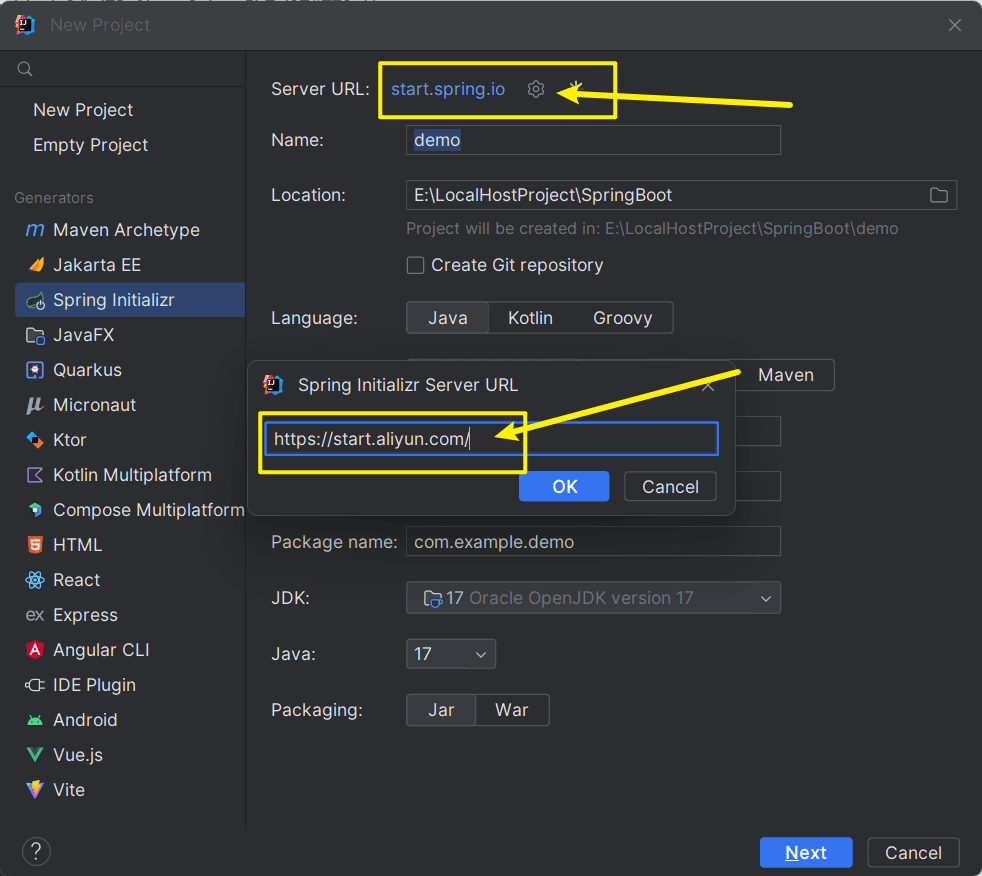Switch packaging to War

coord(512,710)
